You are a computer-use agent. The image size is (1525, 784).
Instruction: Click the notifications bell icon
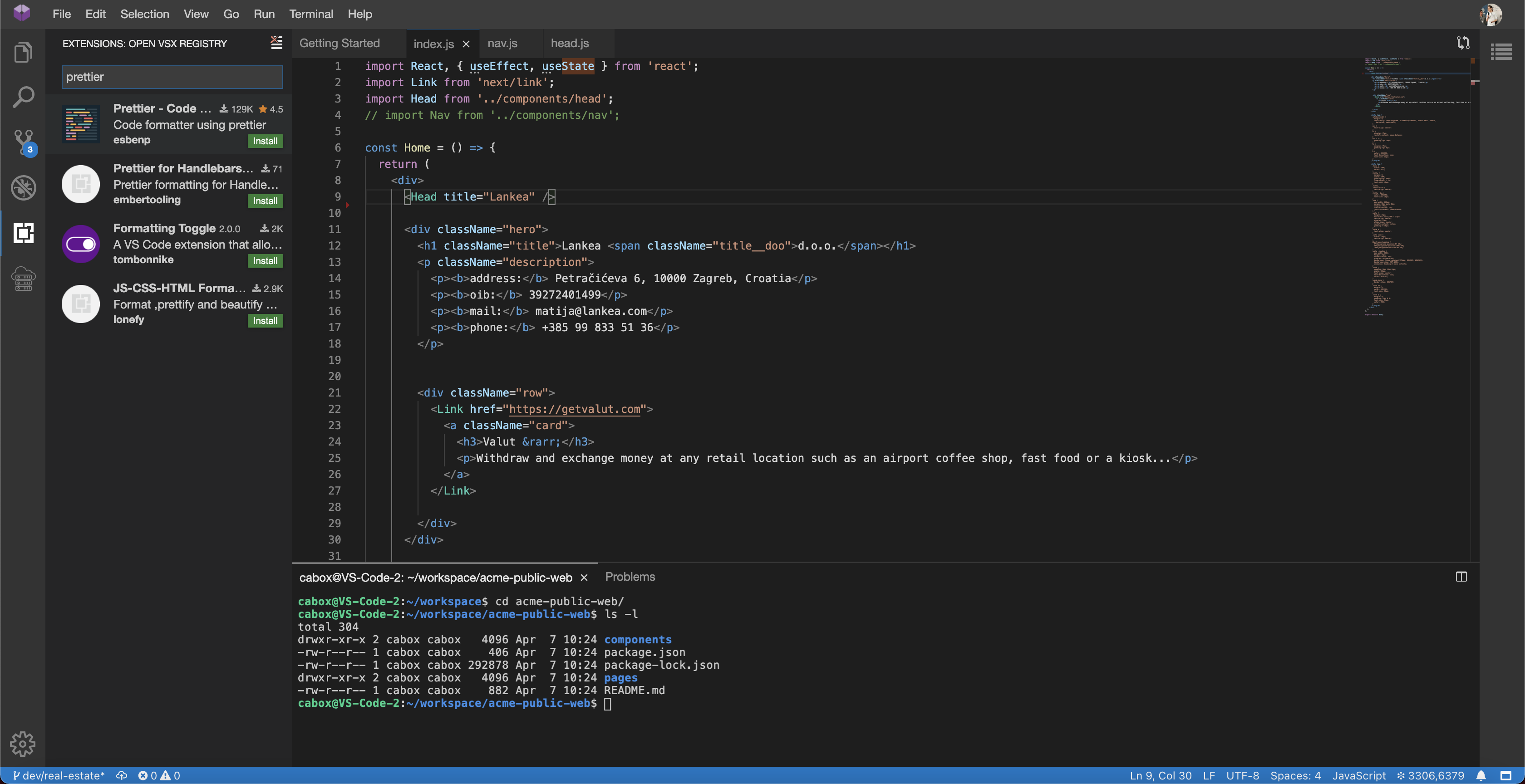point(1481,776)
